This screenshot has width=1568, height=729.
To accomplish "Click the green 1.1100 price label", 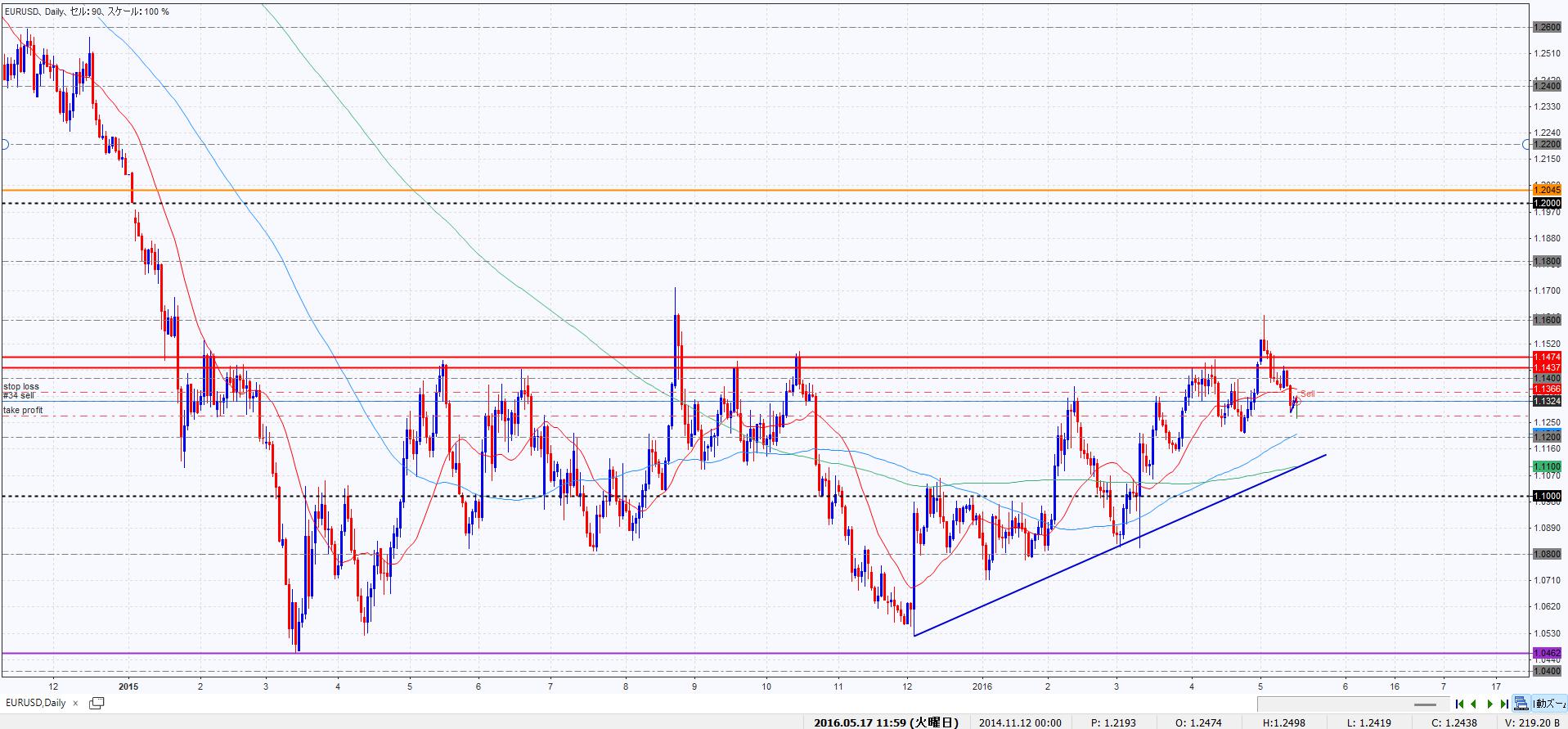I will pyautogui.click(x=1547, y=466).
